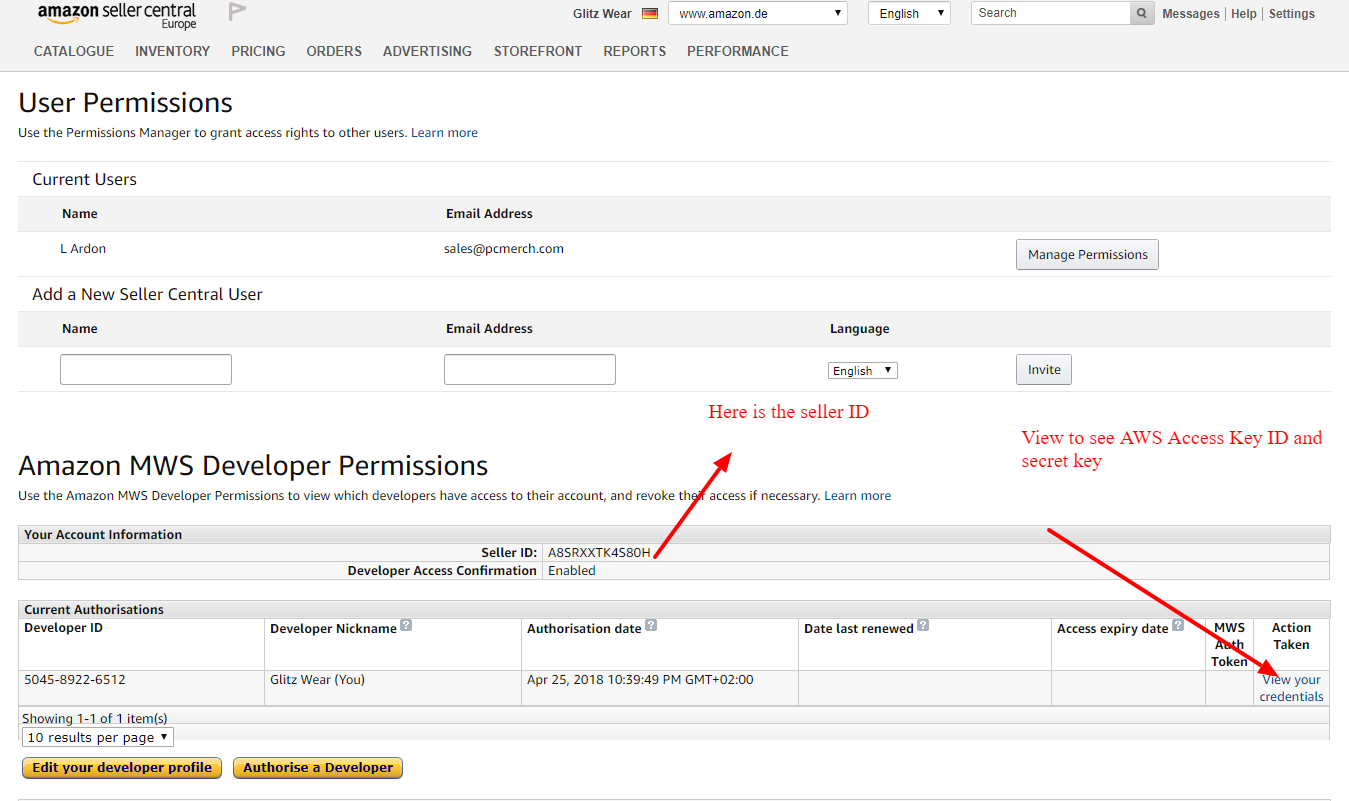Click View your credentials link
Image resolution: width=1349 pixels, height=801 pixels.
[x=1291, y=688]
